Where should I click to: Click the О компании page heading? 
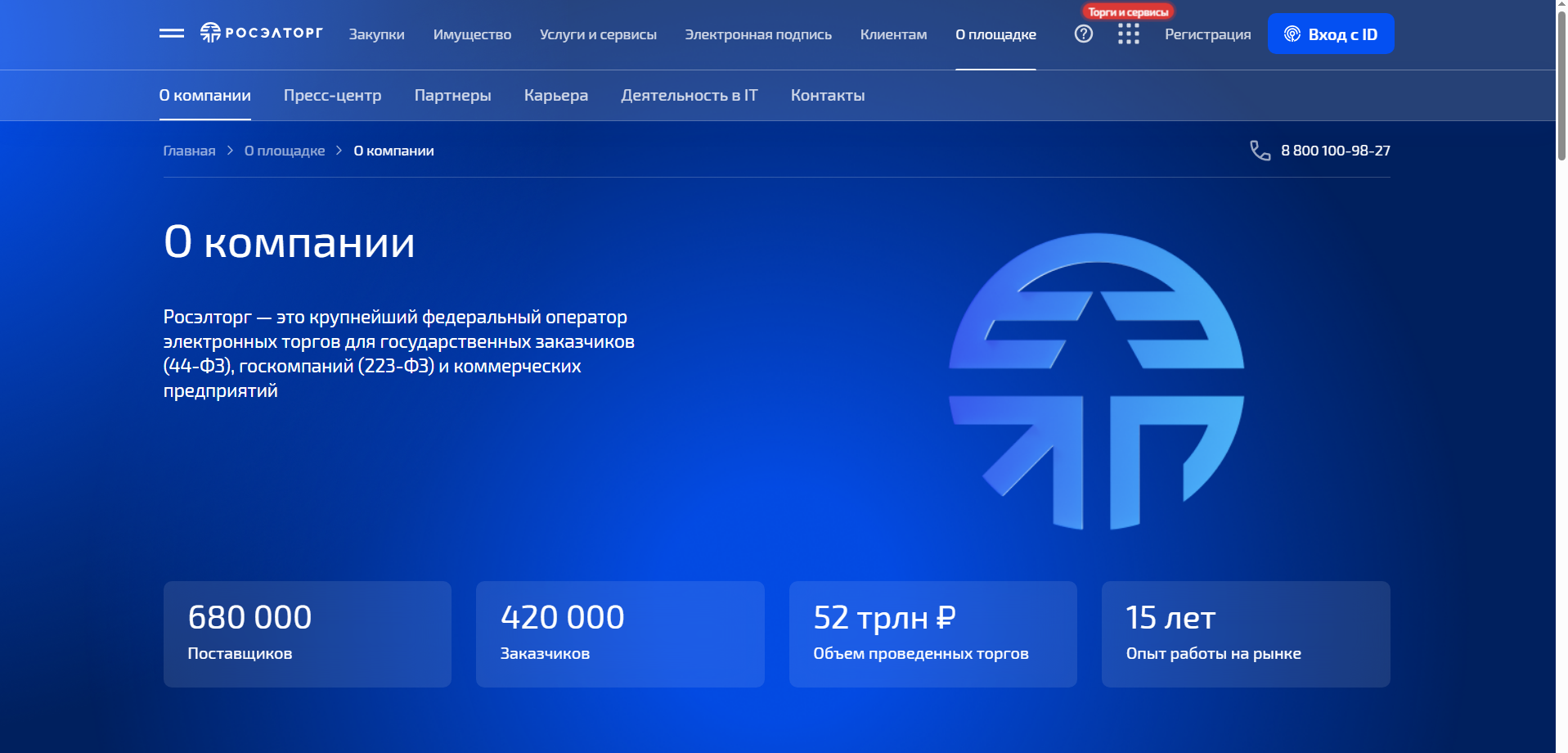click(290, 242)
